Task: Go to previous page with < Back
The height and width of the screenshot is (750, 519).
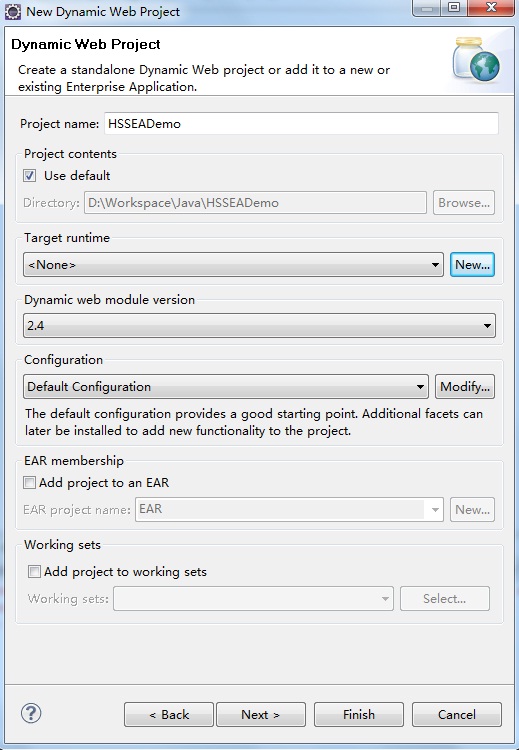Action: pos(169,715)
